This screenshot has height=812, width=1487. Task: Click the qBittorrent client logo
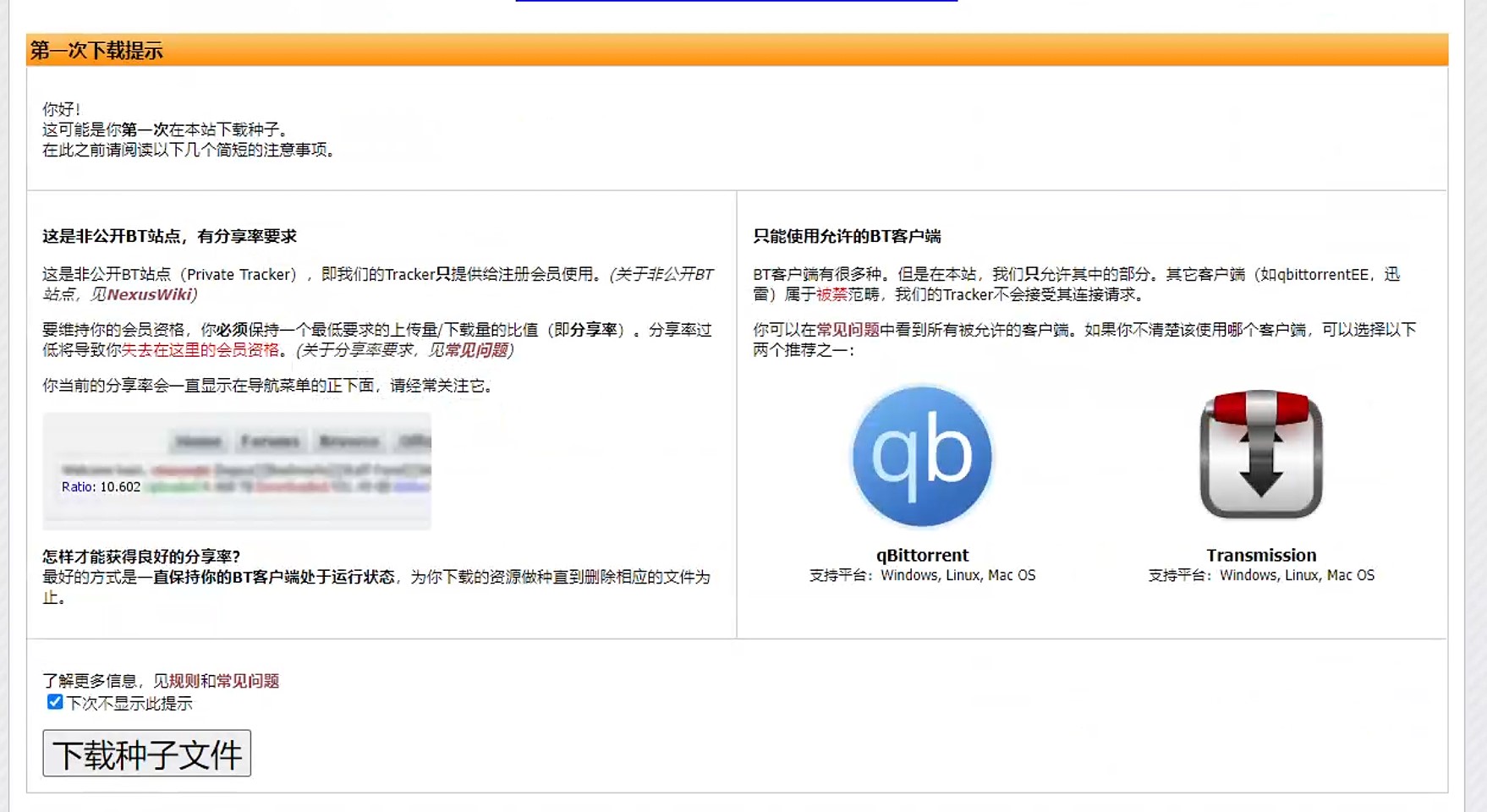coord(922,456)
